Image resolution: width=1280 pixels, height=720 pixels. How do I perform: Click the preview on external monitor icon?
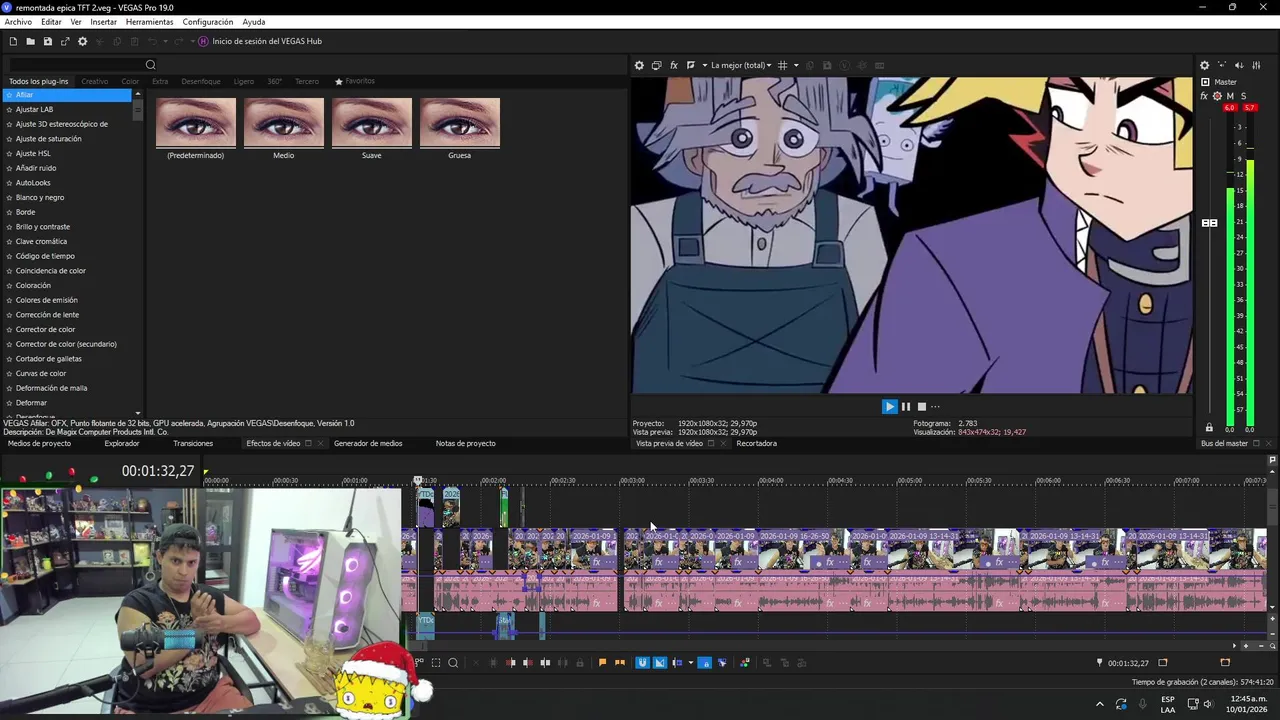657,65
